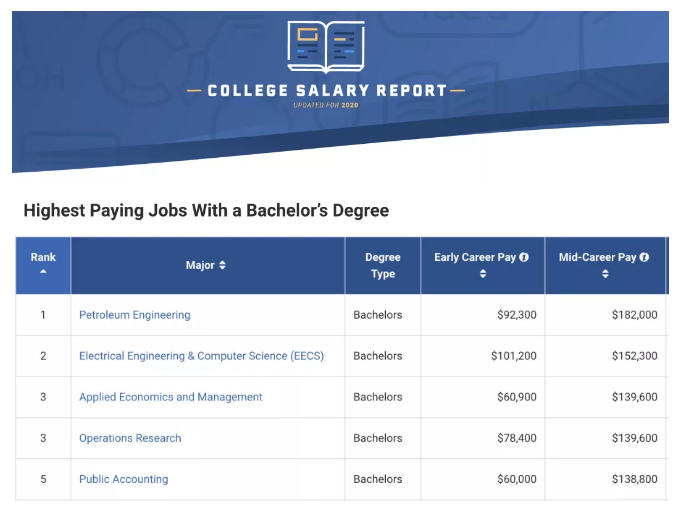Click the open book logo icon
690x506 pixels.
pyautogui.click(x=326, y=47)
